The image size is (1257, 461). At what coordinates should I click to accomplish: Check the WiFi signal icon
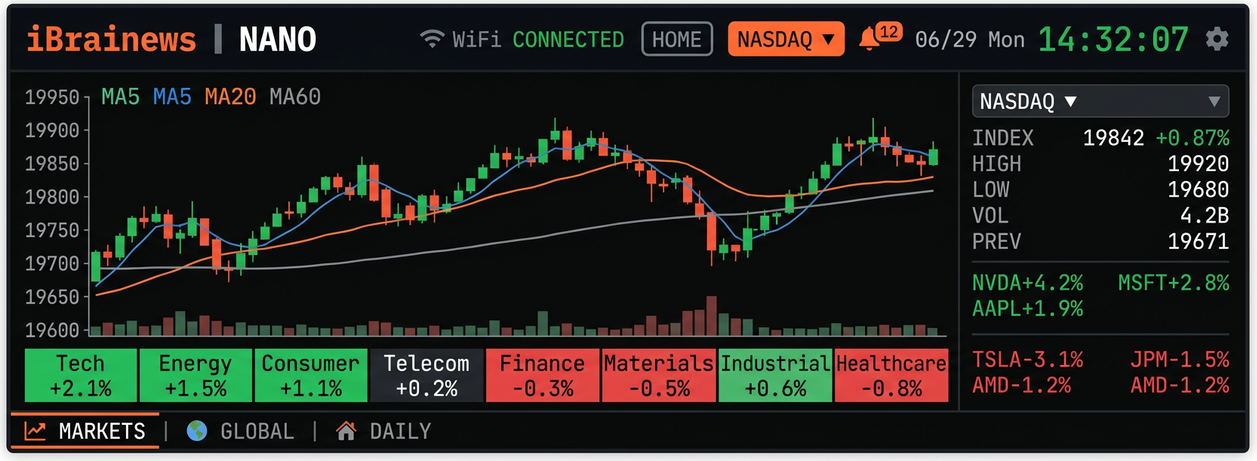(432, 40)
